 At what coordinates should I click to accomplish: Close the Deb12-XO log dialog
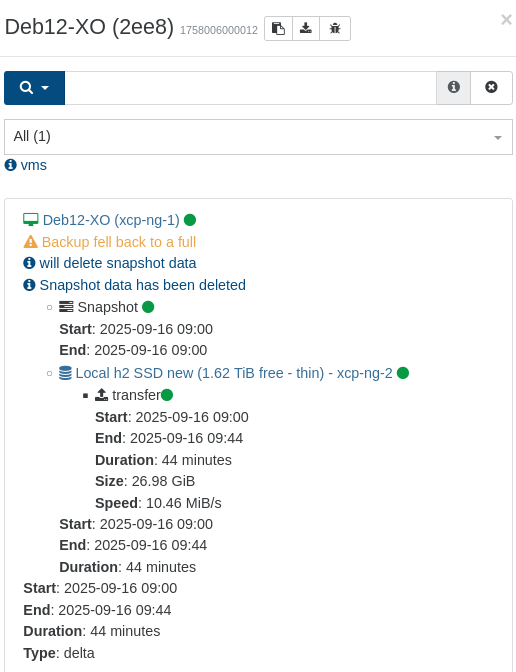click(506, 19)
